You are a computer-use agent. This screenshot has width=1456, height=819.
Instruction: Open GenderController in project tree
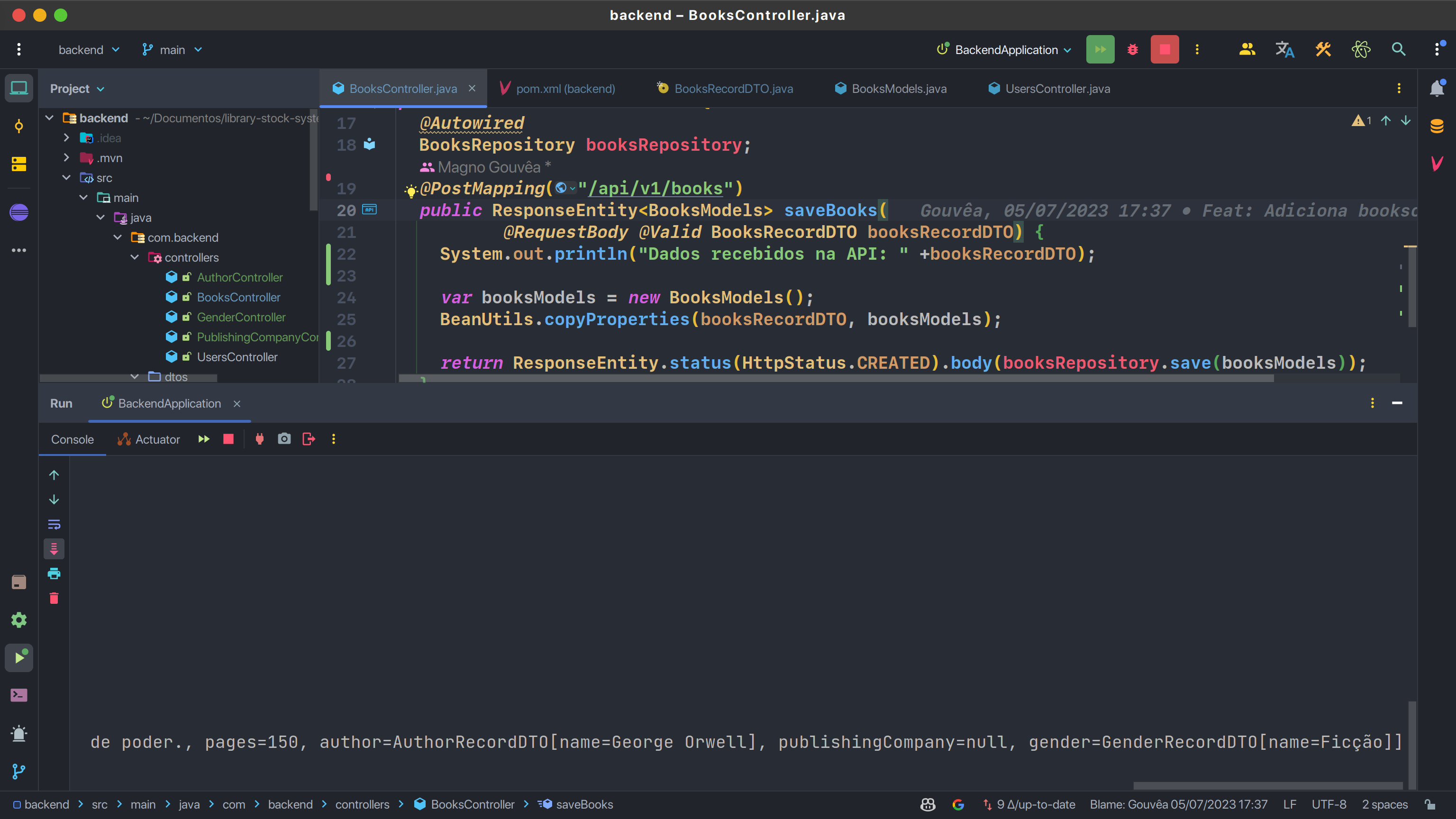point(241,317)
